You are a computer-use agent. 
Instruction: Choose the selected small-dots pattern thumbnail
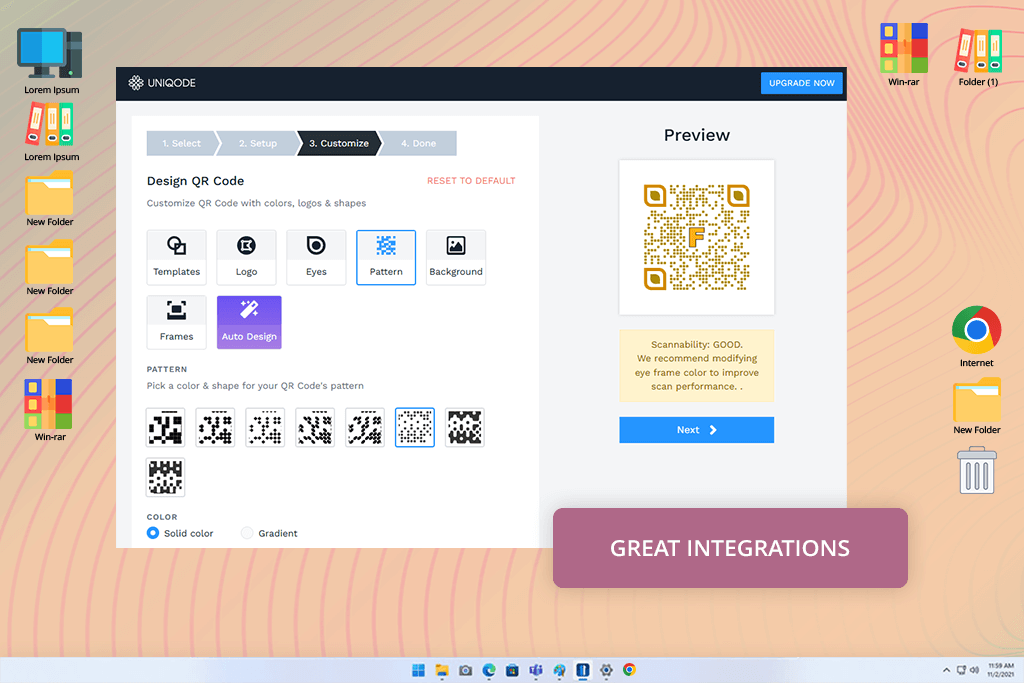[x=415, y=427]
